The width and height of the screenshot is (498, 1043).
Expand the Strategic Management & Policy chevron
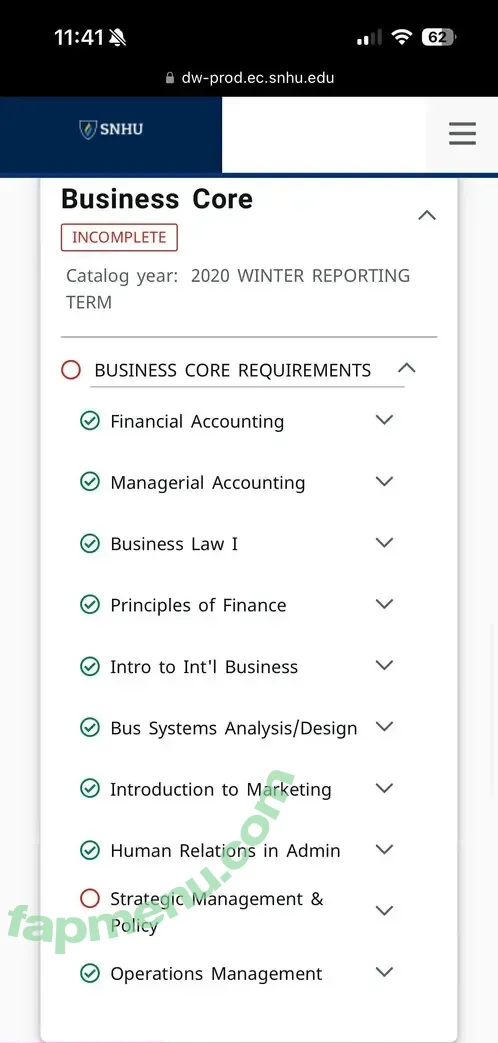click(384, 911)
